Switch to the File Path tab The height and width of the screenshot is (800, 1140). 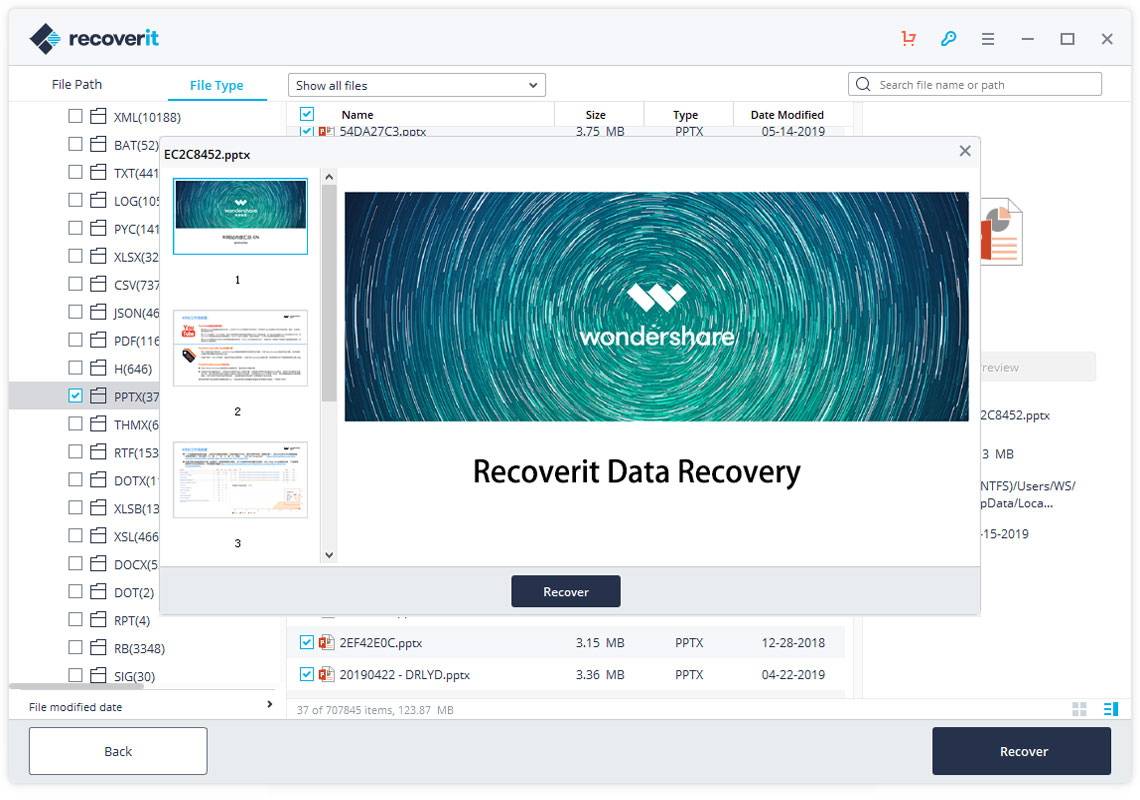76,84
